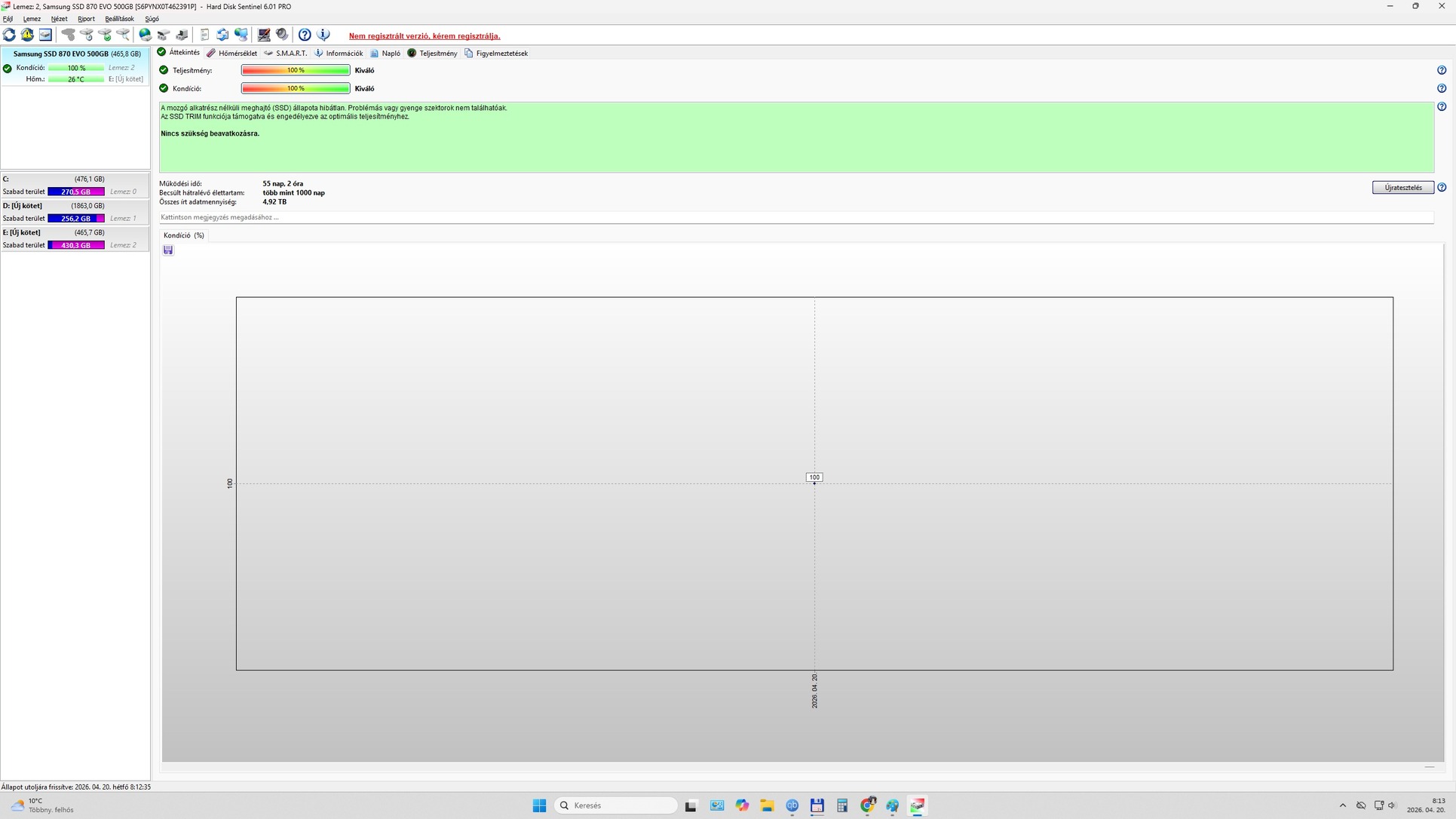The width and height of the screenshot is (1456, 819).
Task: Click the globe disk icon in toolbar
Action: coord(145,35)
